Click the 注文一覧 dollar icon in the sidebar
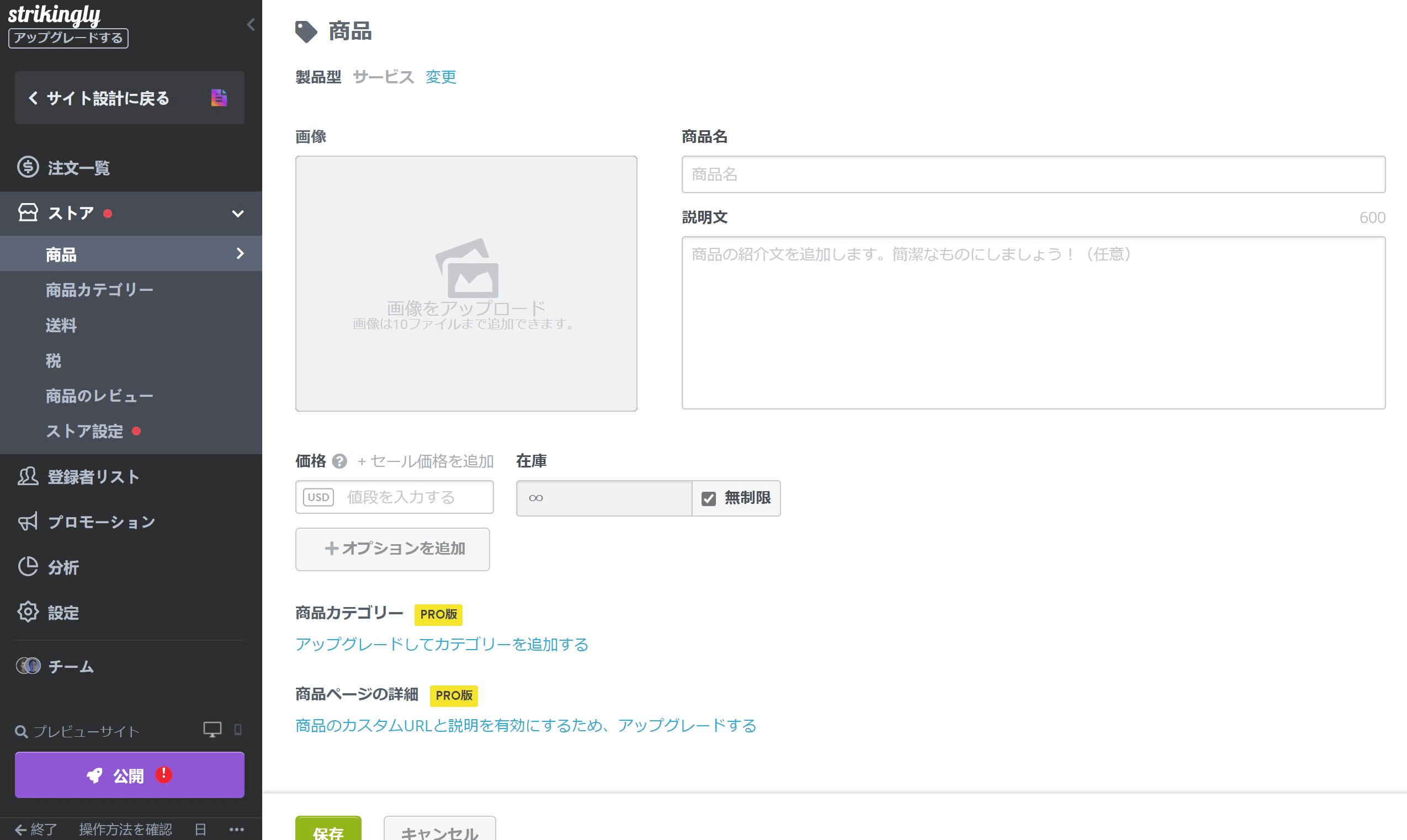Viewport: 1407px width, 840px height. [28, 168]
